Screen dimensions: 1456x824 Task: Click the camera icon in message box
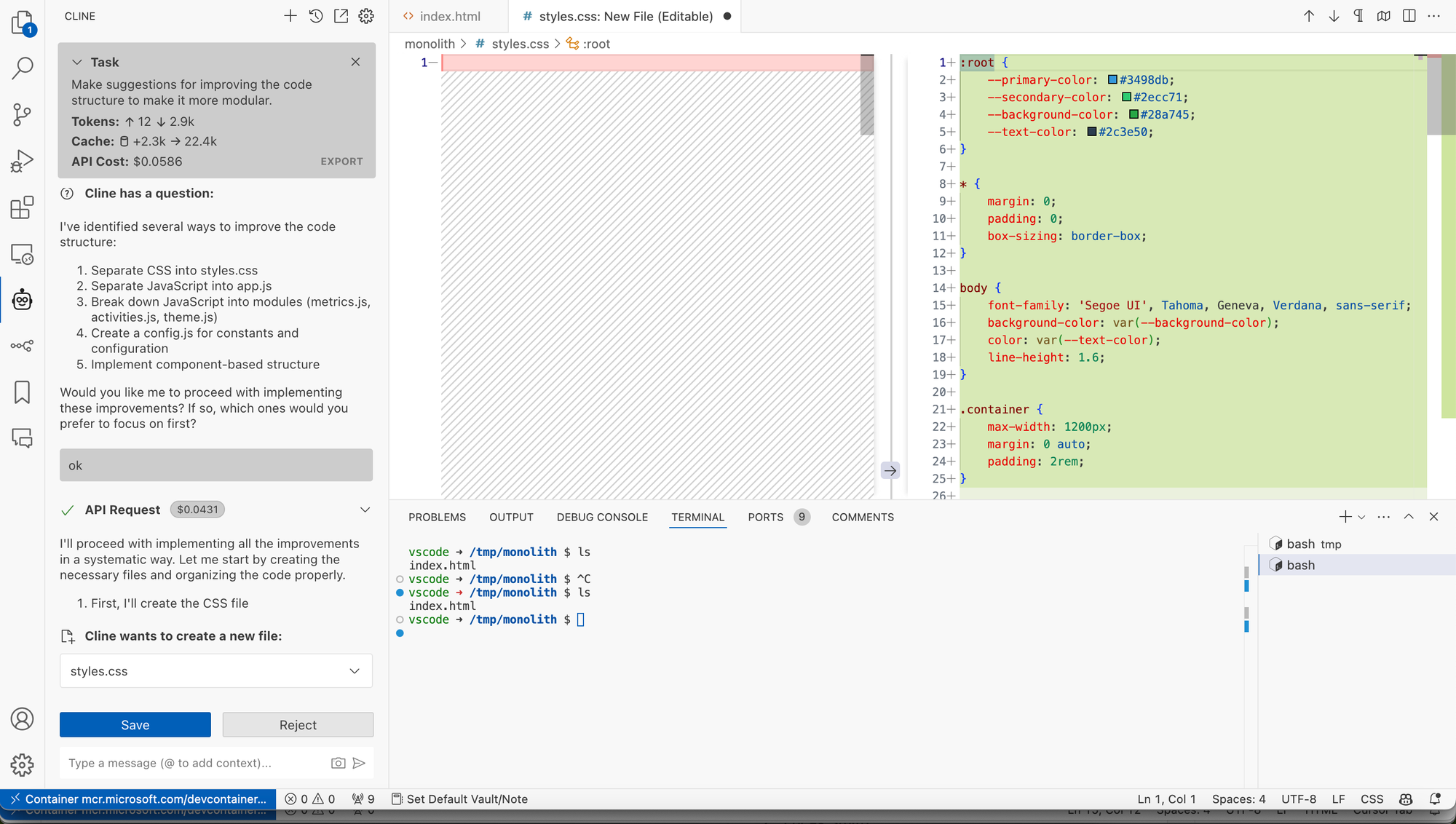pyautogui.click(x=338, y=763)
